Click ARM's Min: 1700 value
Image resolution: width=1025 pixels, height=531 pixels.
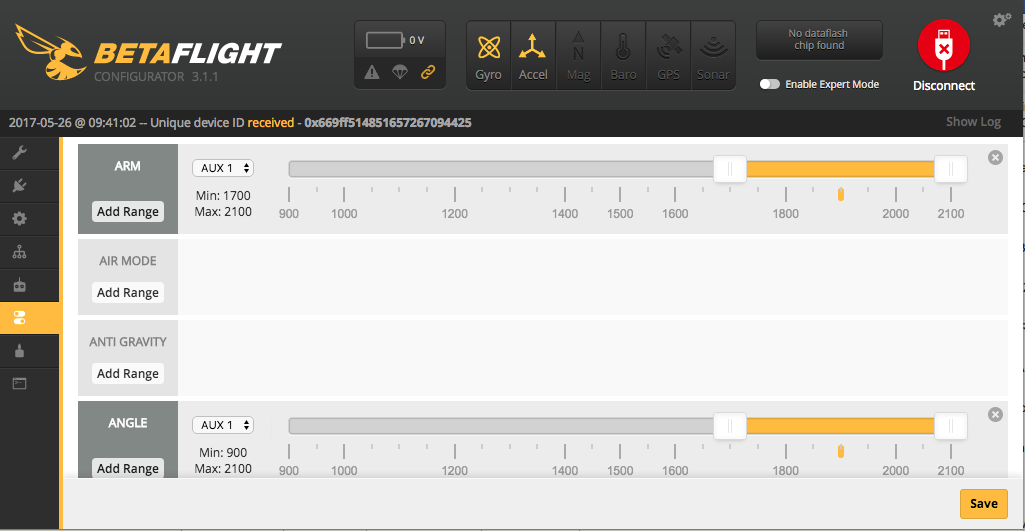223,196
